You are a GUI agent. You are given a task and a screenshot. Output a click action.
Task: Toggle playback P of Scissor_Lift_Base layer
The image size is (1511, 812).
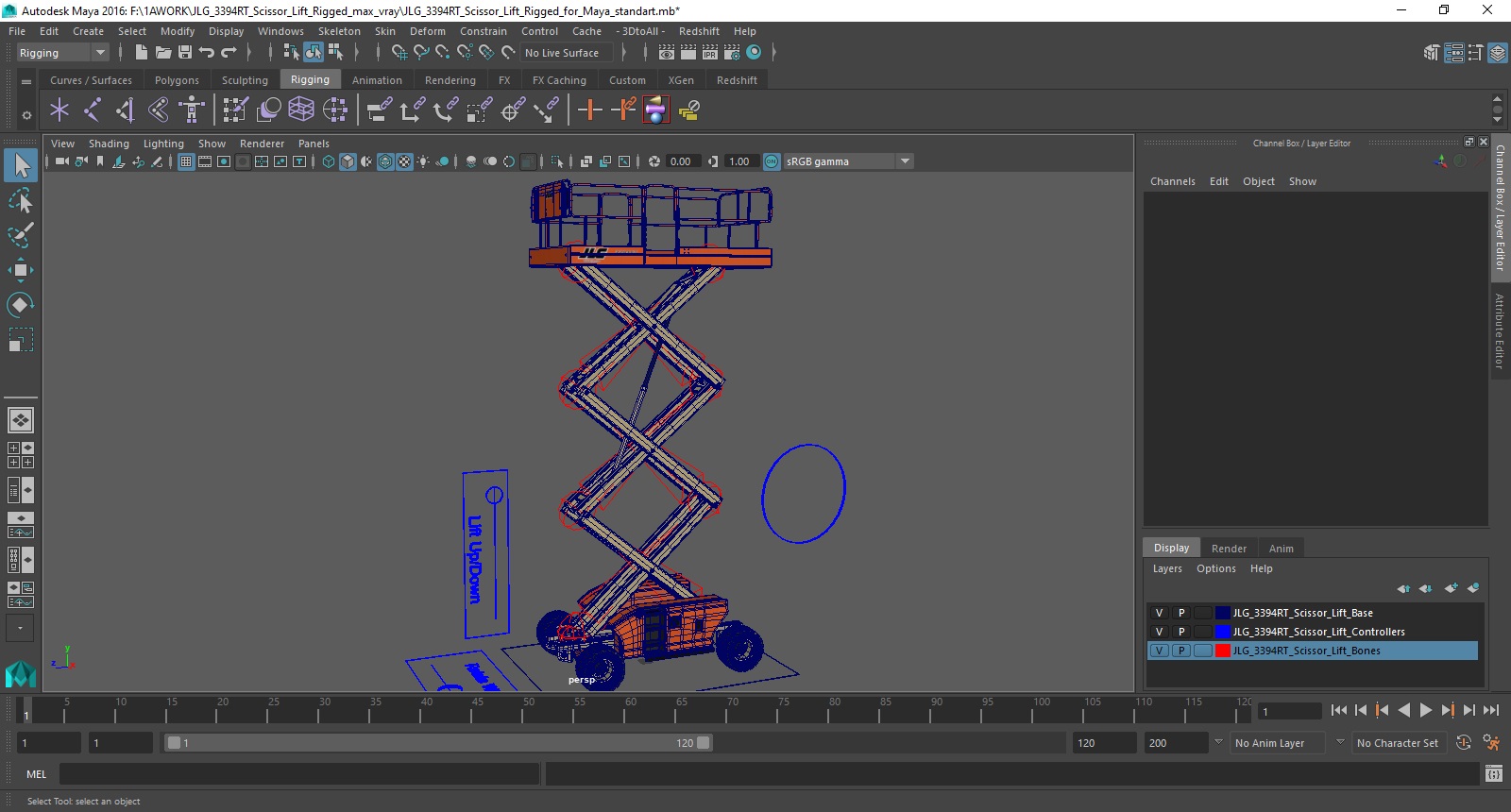[x=1180, y=613]
